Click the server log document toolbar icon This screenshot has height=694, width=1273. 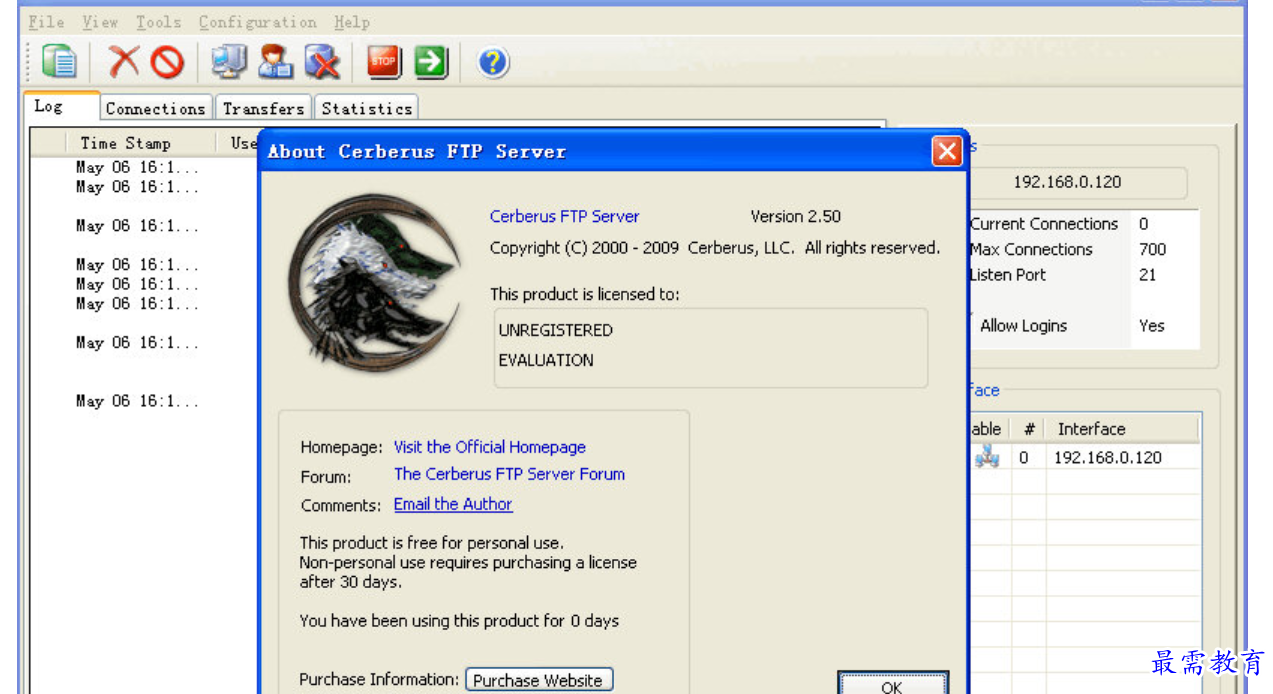60,62
